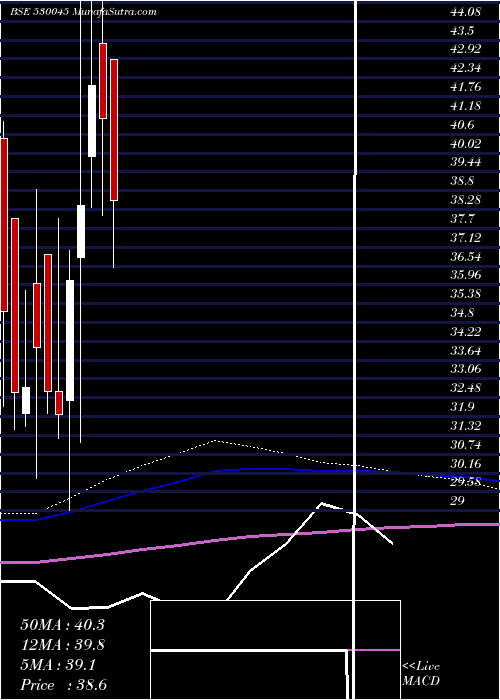
Task: Click the 38.8 price axis label
Action: pos(462,181)
